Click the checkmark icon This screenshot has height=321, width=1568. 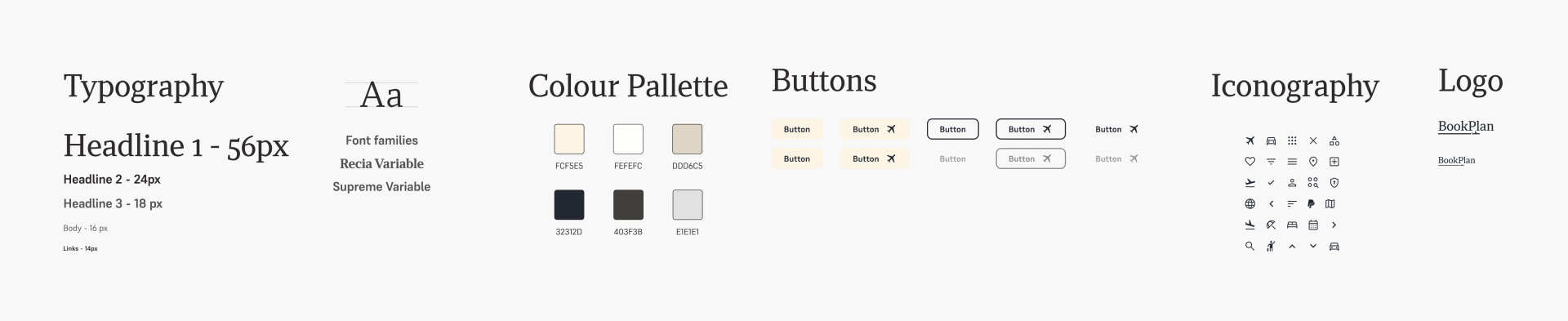tap(1271, 183)
